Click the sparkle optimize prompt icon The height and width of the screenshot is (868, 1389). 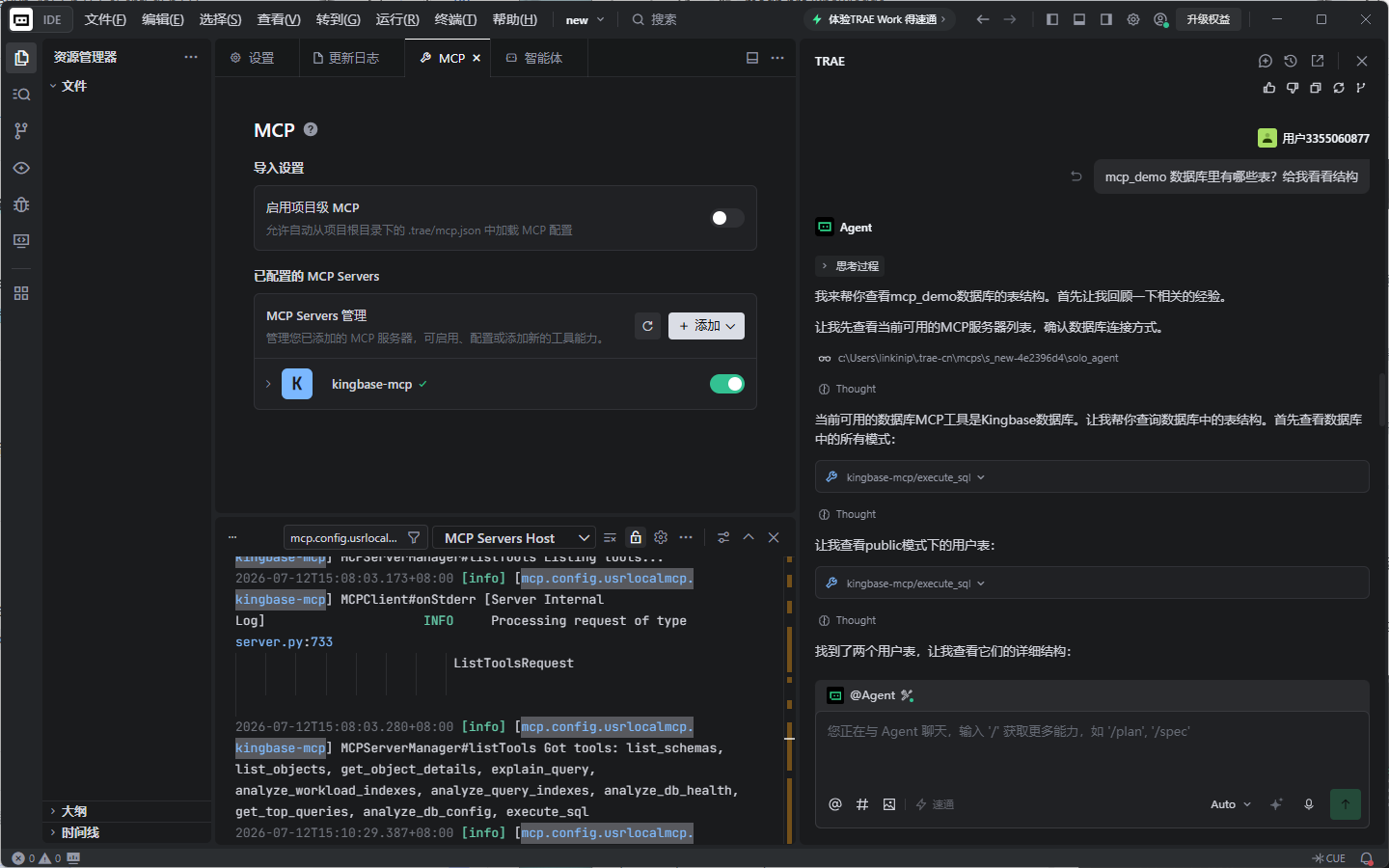click(1276, 804)
